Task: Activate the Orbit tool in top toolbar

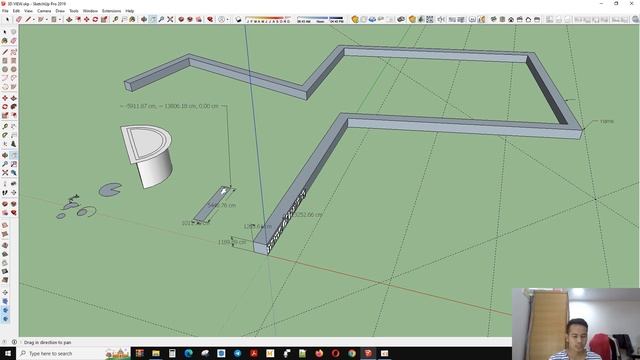Action: 144,19
